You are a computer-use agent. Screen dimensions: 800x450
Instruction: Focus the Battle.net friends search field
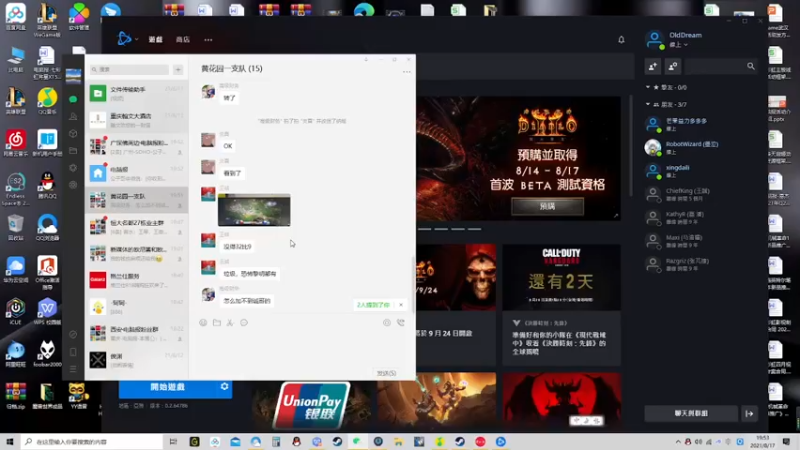point(720,66)
